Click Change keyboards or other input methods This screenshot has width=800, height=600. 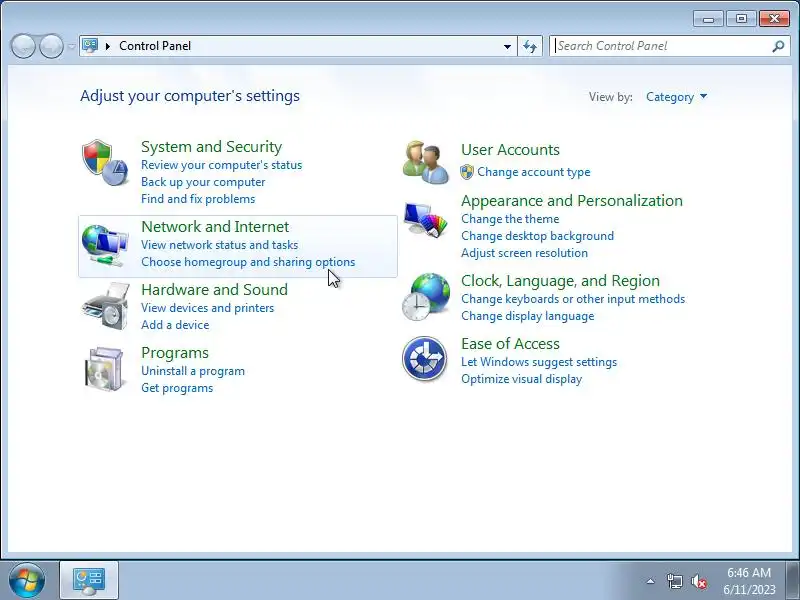click(x=573, y=299)
